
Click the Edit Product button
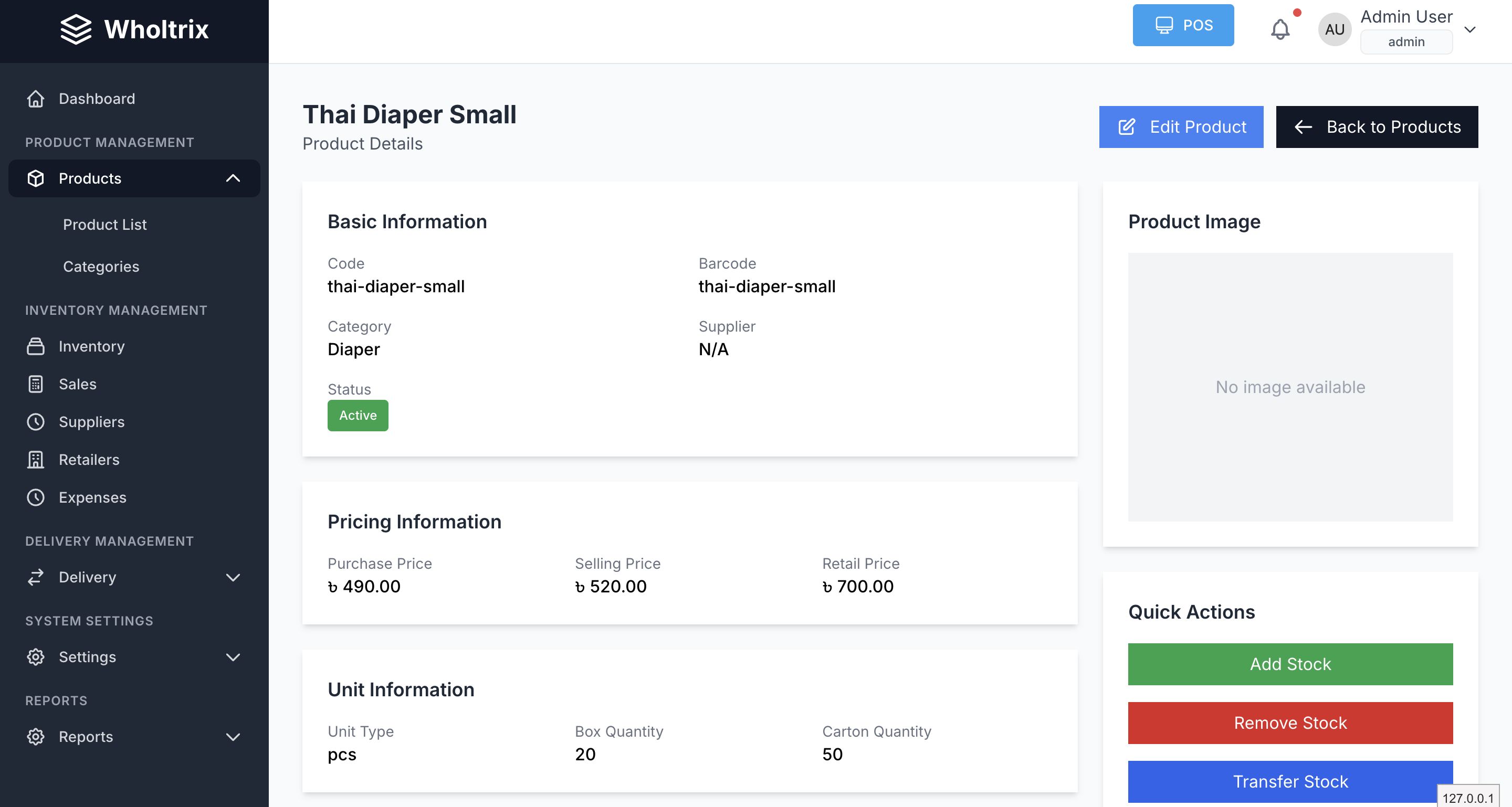click(1181, 126)
